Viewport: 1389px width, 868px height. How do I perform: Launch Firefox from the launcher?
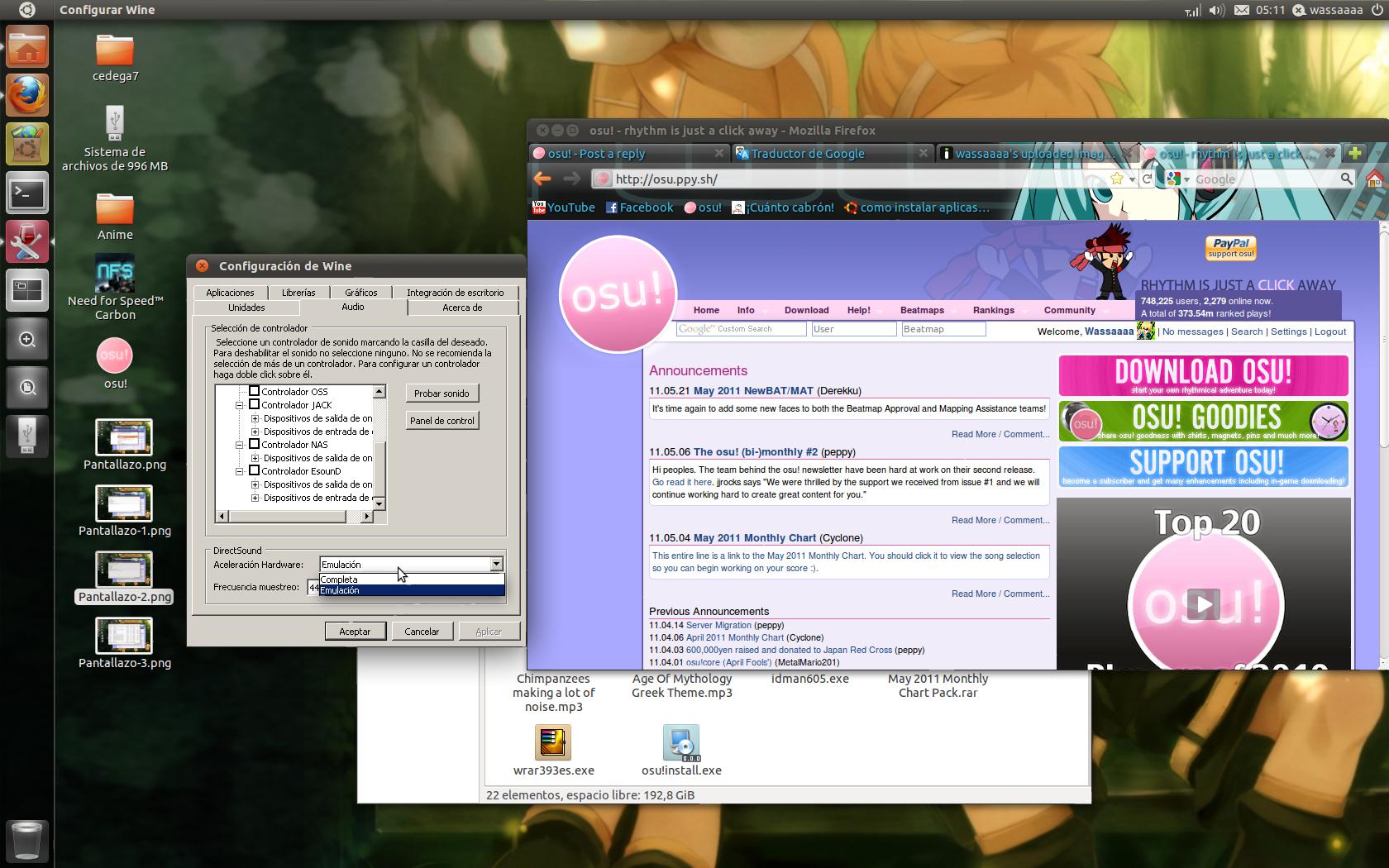click(x=26, y=95)
